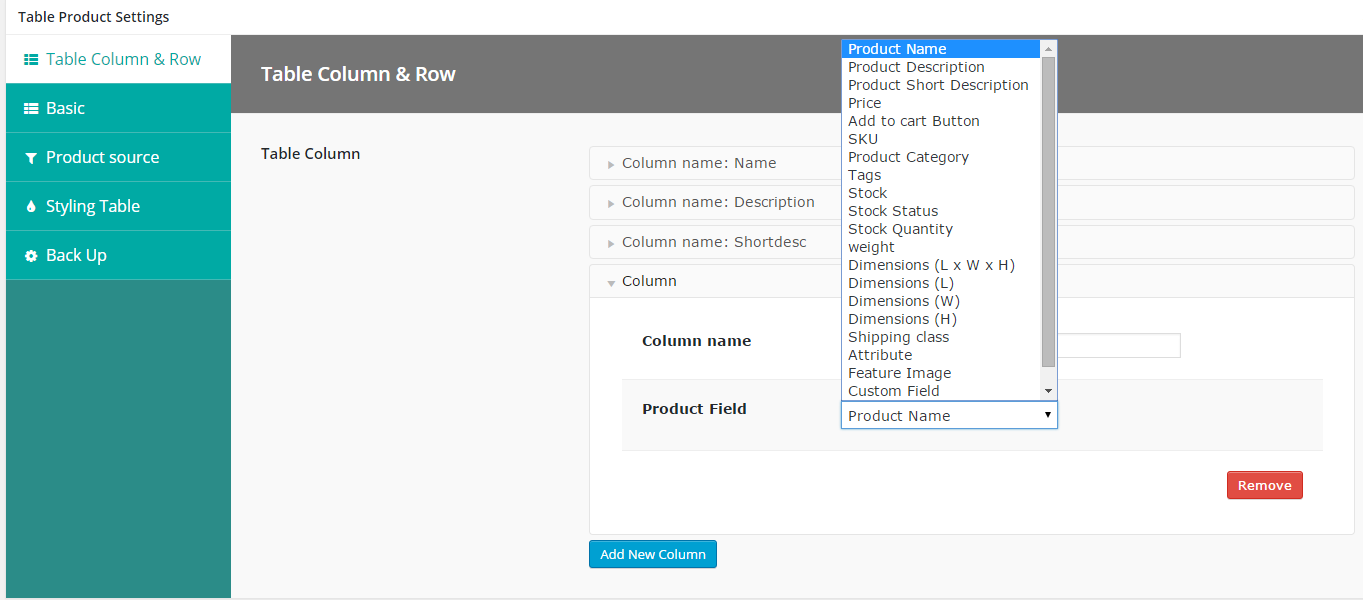This screenshot has height=600, width=1363.
Task: Click the filter icon beside Product source
Action: click(31, 158)
